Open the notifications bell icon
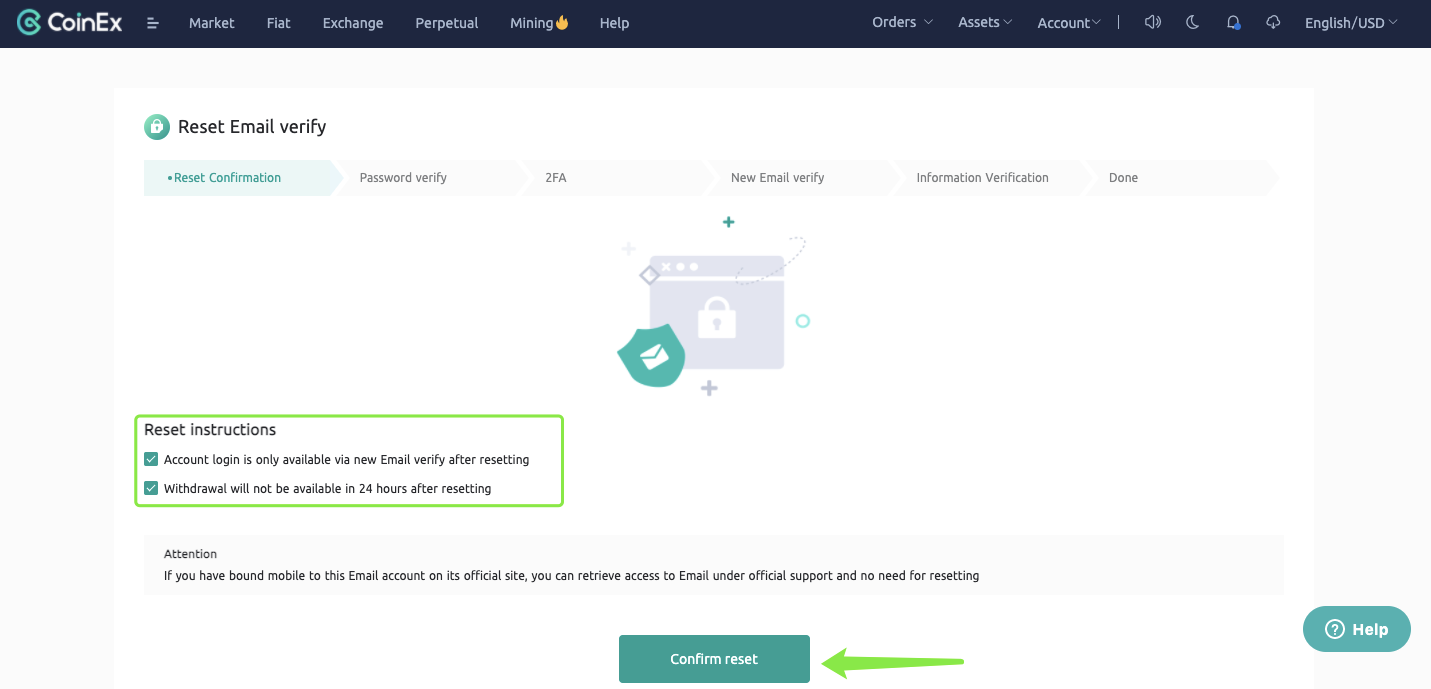Screen dimensions: 1431x689 click(x=1233, y=22)
